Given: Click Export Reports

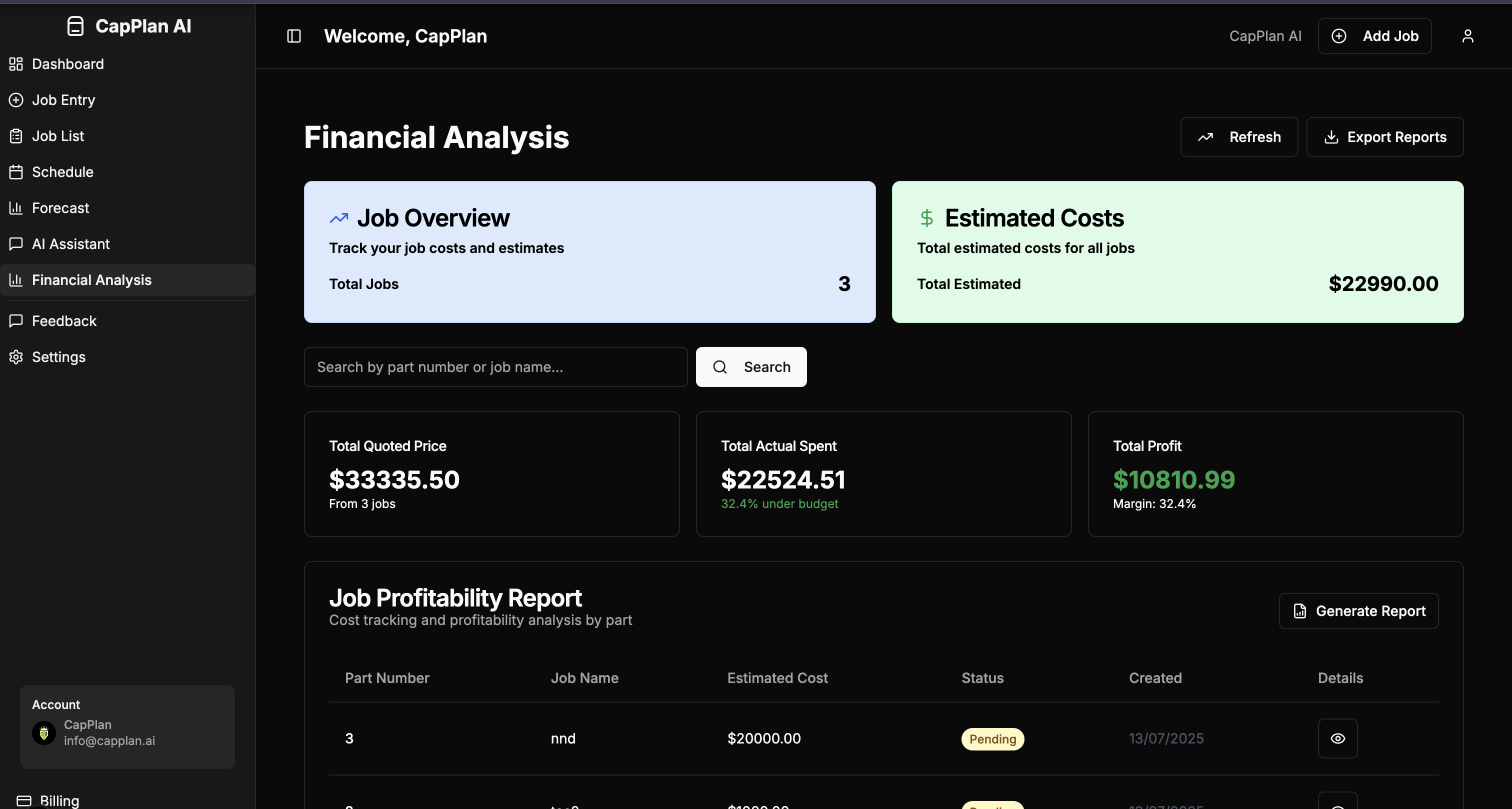Looking at the screenshot, I should click(x=1385, y=137).
